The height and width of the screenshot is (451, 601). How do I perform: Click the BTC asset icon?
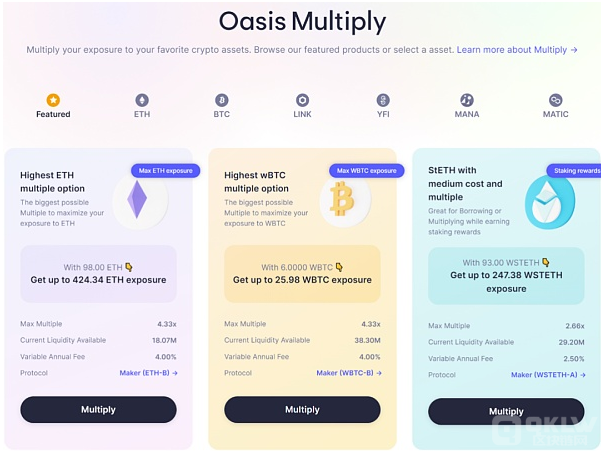[222, 100]
